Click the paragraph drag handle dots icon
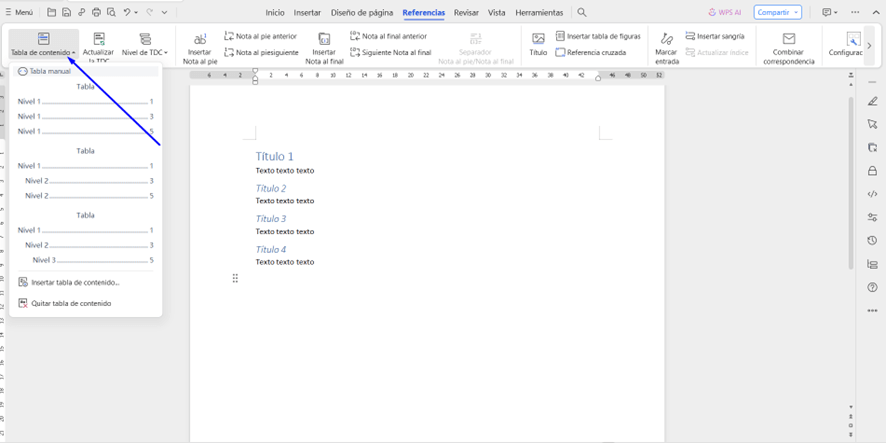This screenshot has width=886, height=443. (236, 278)
